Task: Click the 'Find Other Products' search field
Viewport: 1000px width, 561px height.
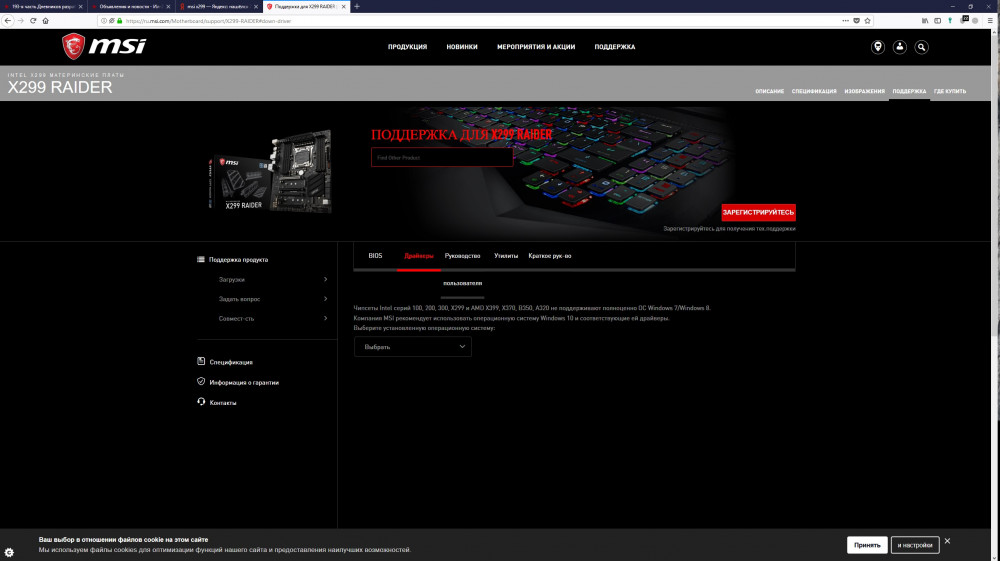Action: tap(441, 157)
